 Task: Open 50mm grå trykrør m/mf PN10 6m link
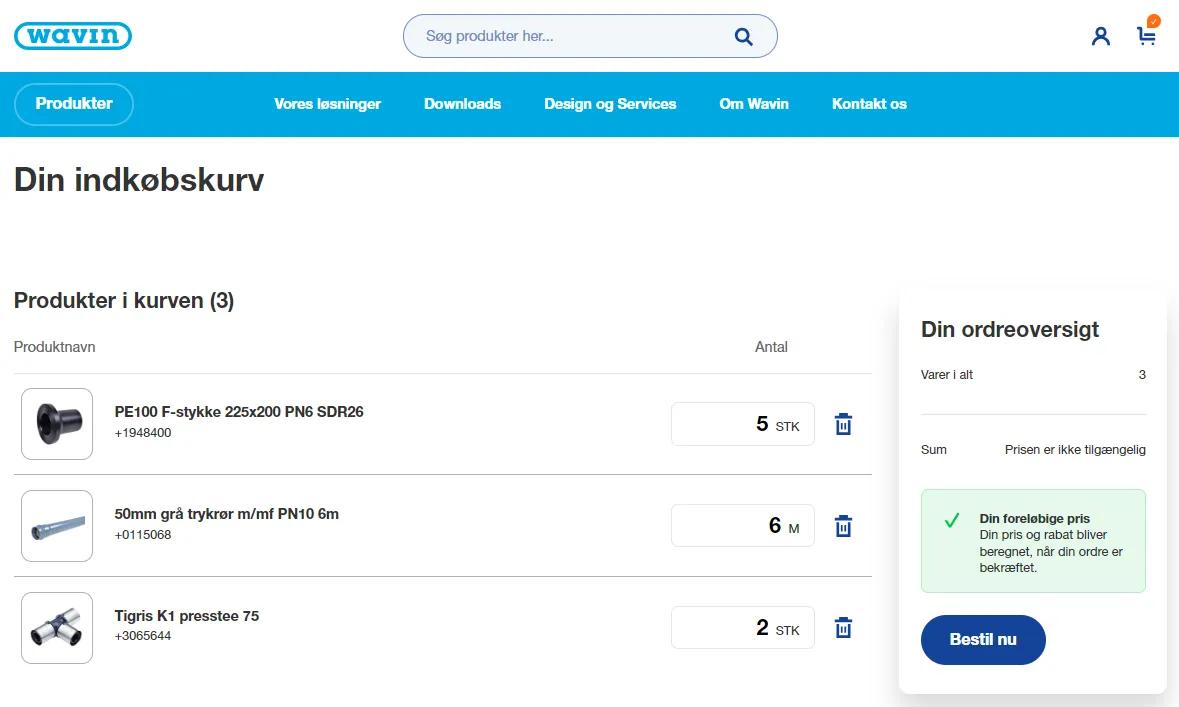pos(226,514)
